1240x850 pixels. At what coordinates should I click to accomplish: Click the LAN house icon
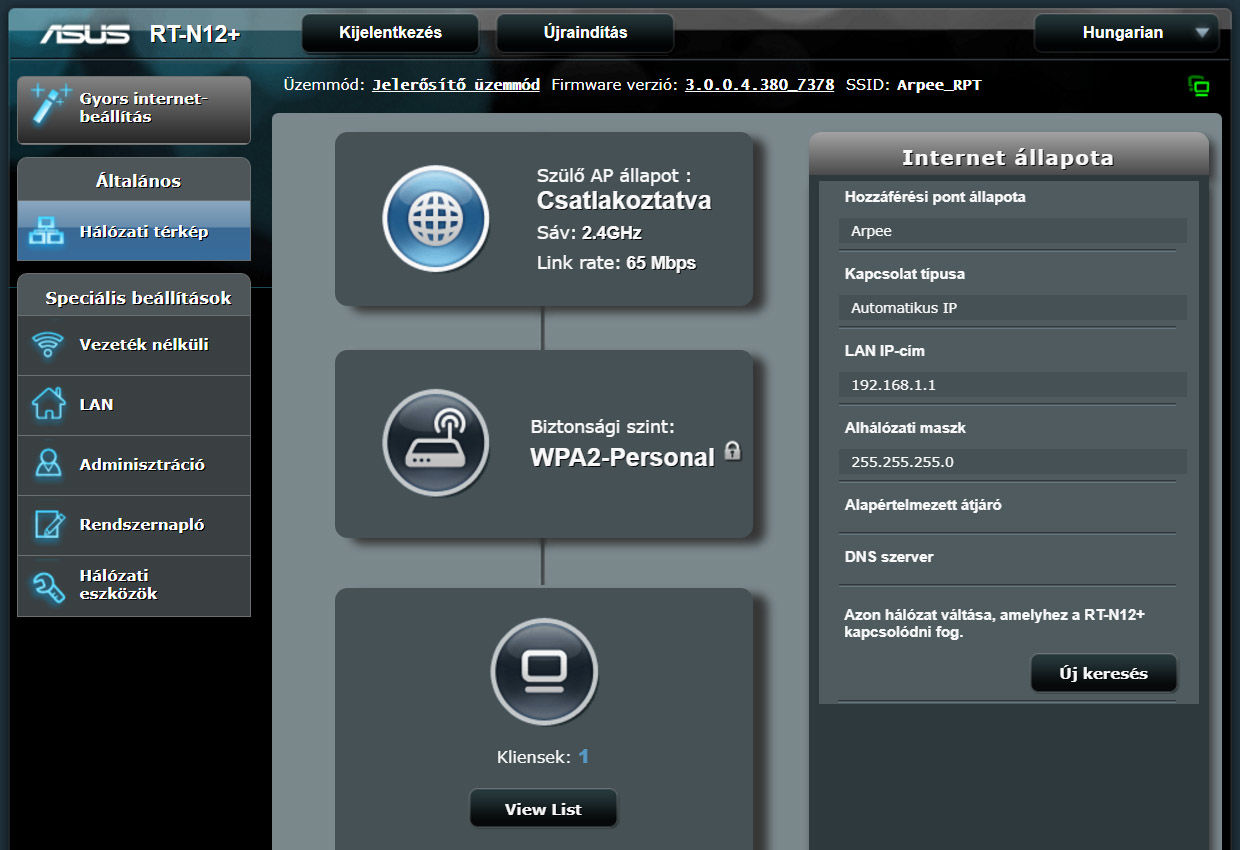click(x=48, y=404)
